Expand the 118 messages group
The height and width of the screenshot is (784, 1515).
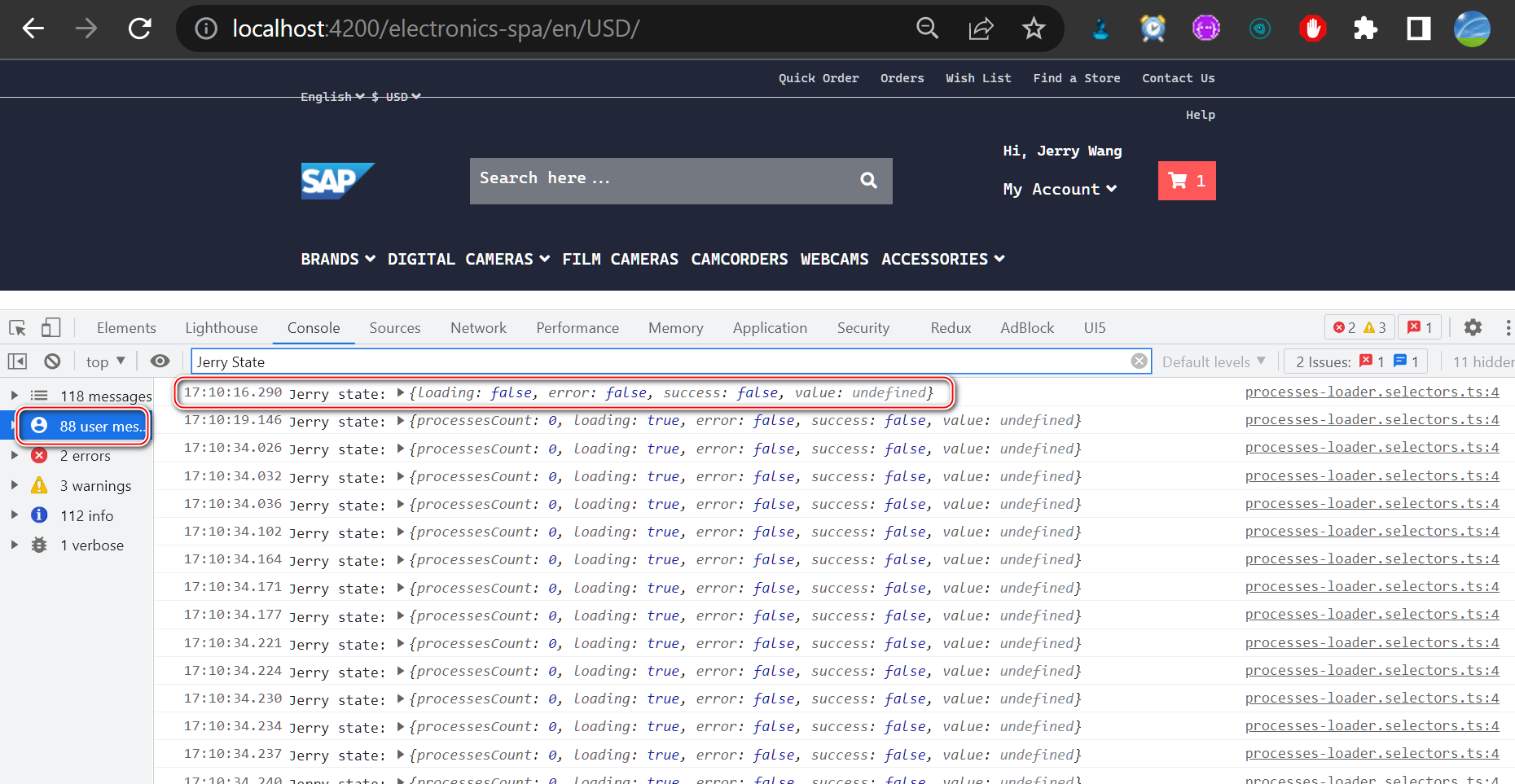[14, 396]
